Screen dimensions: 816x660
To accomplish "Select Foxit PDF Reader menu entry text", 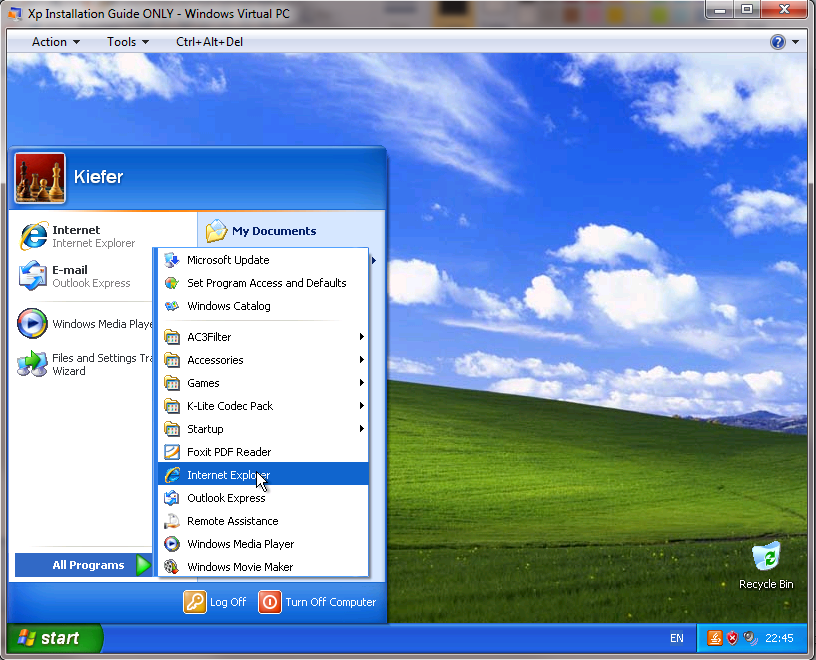I will 229,452.
